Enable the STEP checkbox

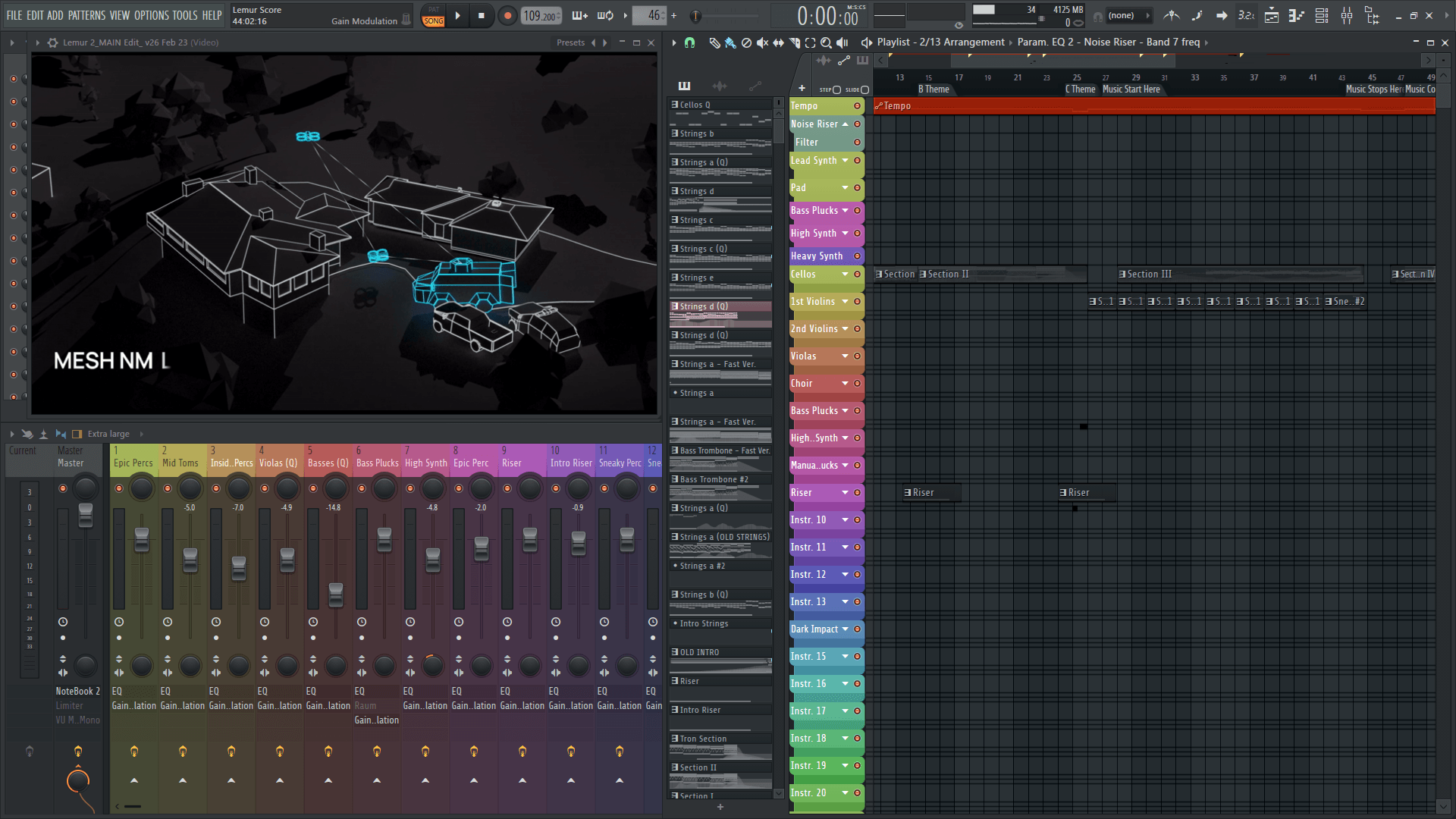pyautogui.click(x=837, y=89)
